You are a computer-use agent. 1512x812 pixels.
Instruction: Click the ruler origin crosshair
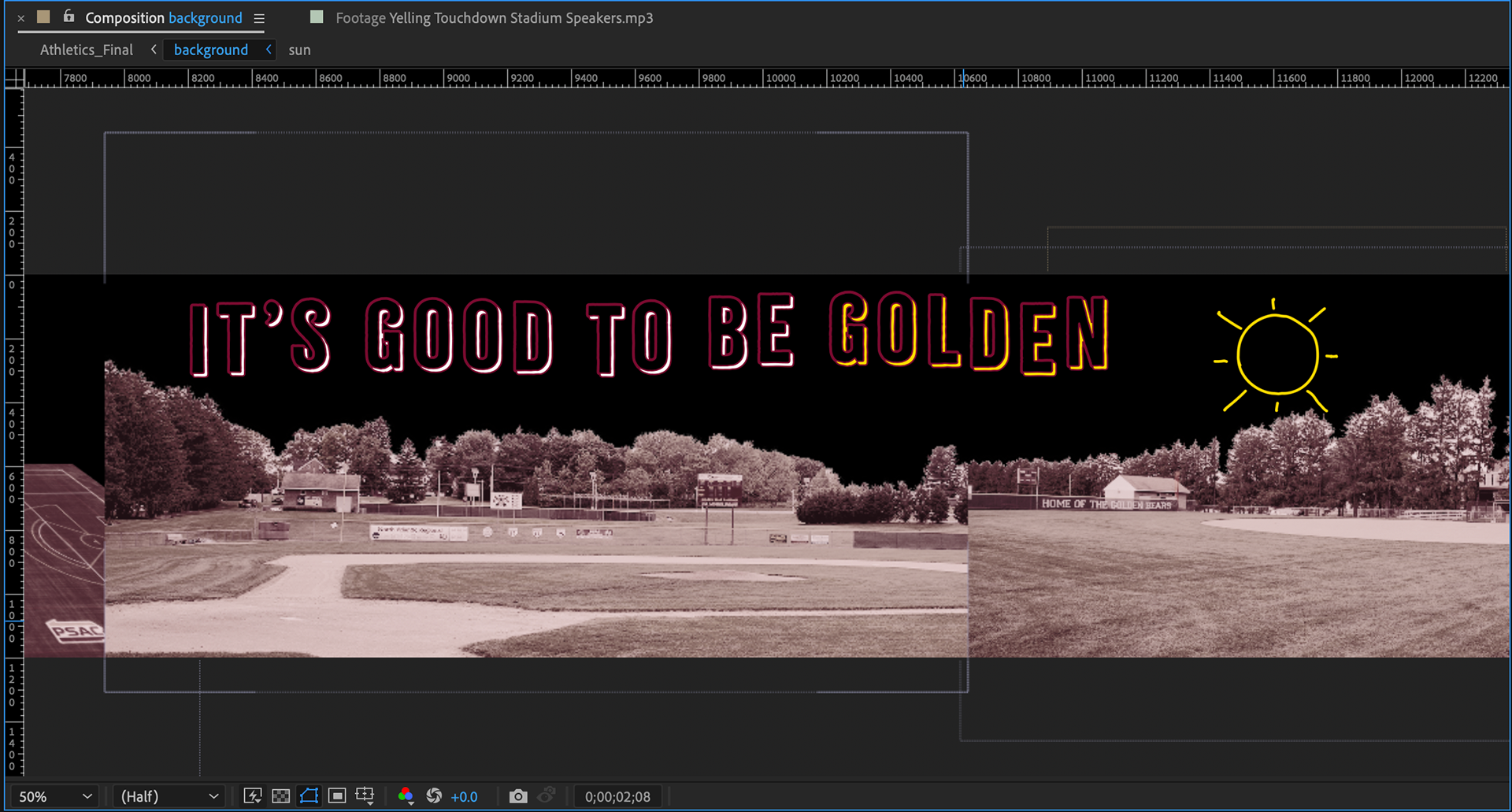coord(14,78)
